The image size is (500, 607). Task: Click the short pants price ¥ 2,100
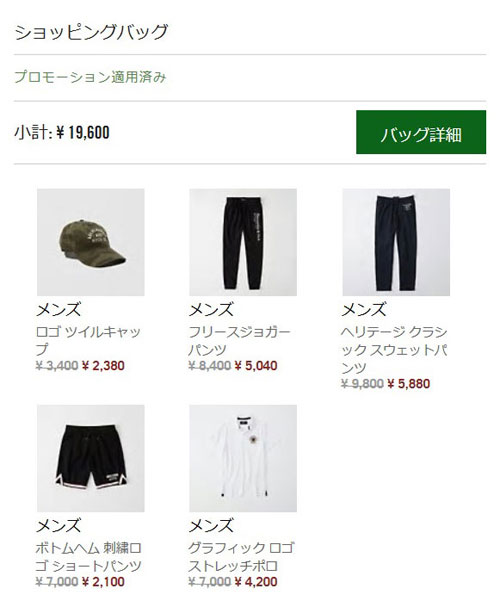click(x=103, y=581)
